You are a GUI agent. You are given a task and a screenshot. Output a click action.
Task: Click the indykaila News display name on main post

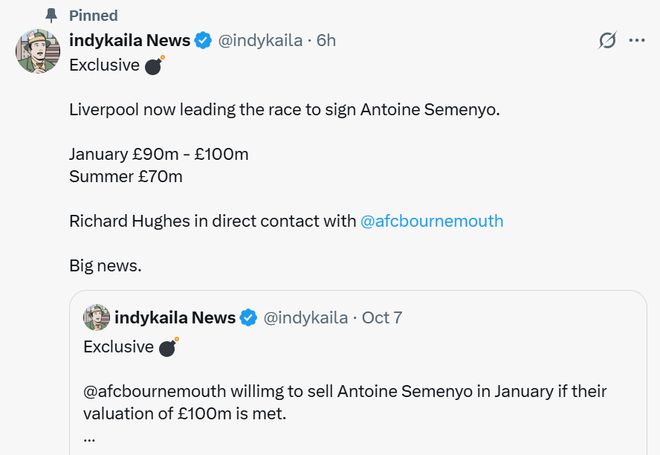coord(129,41)
